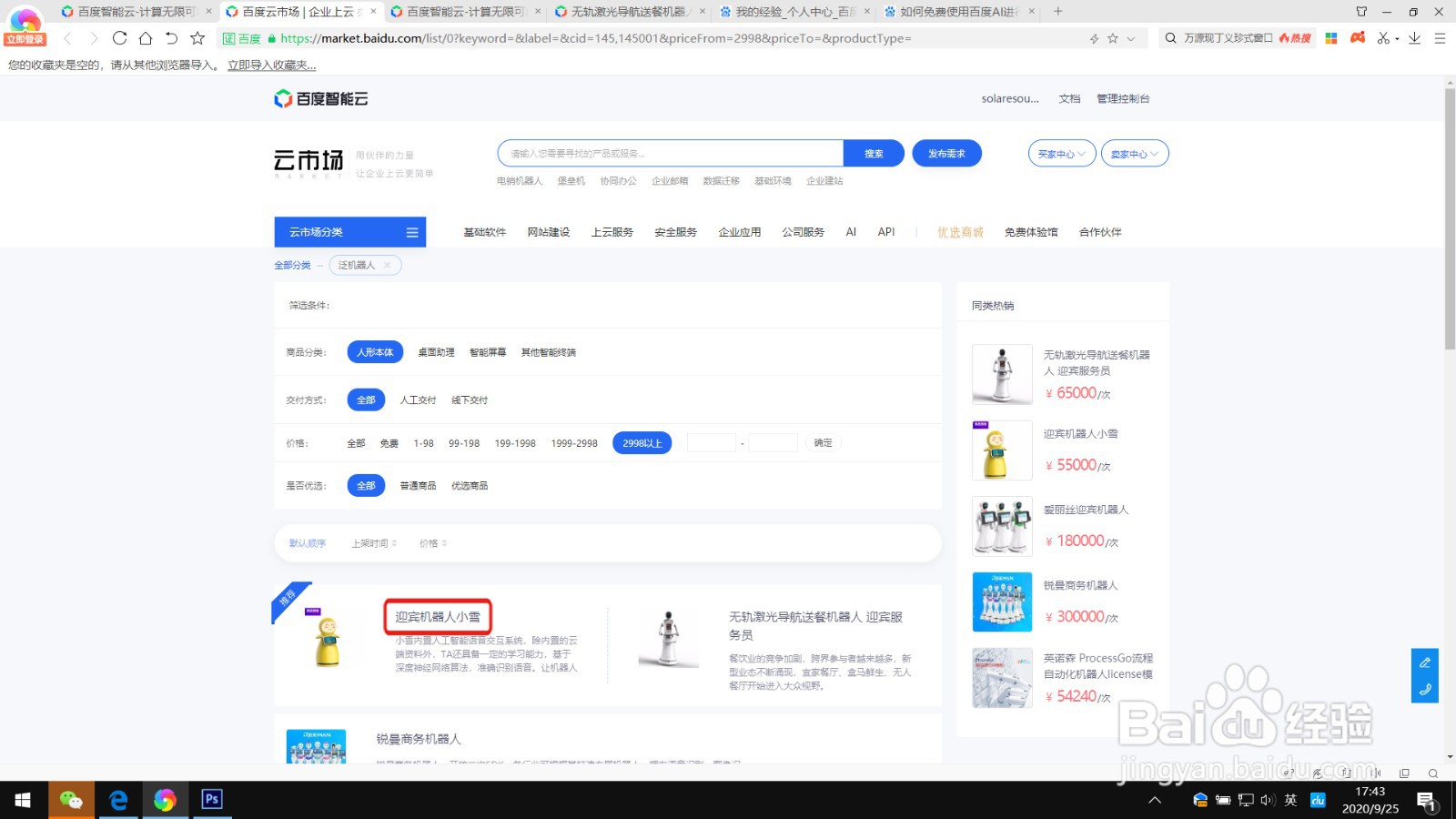Select the 智能屏幕 category filter

pos(488,352)
